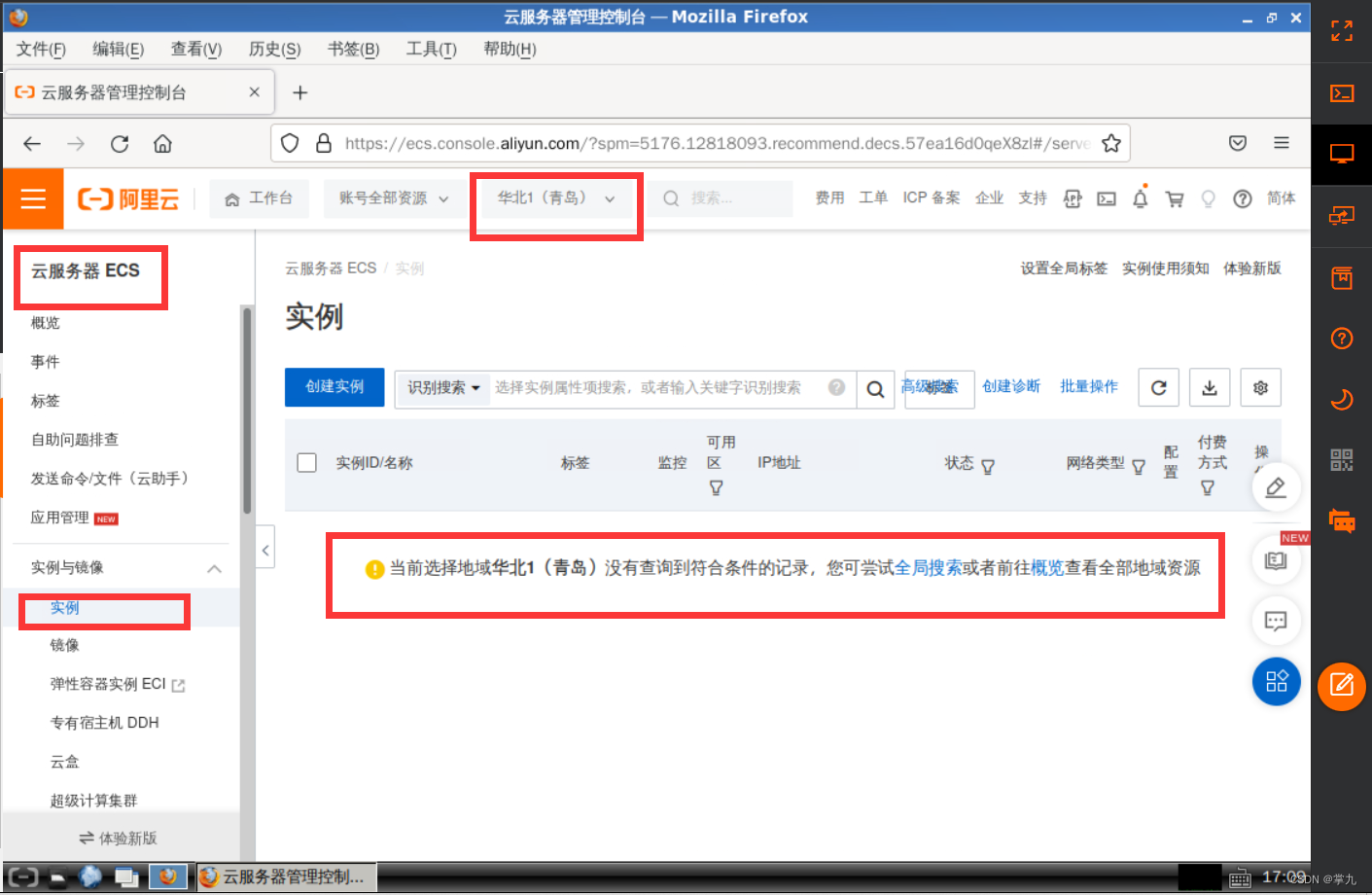This screenshot has width=1372, height=895.
Task: Open the 书签(B) menu
Action: click(354, 49)
